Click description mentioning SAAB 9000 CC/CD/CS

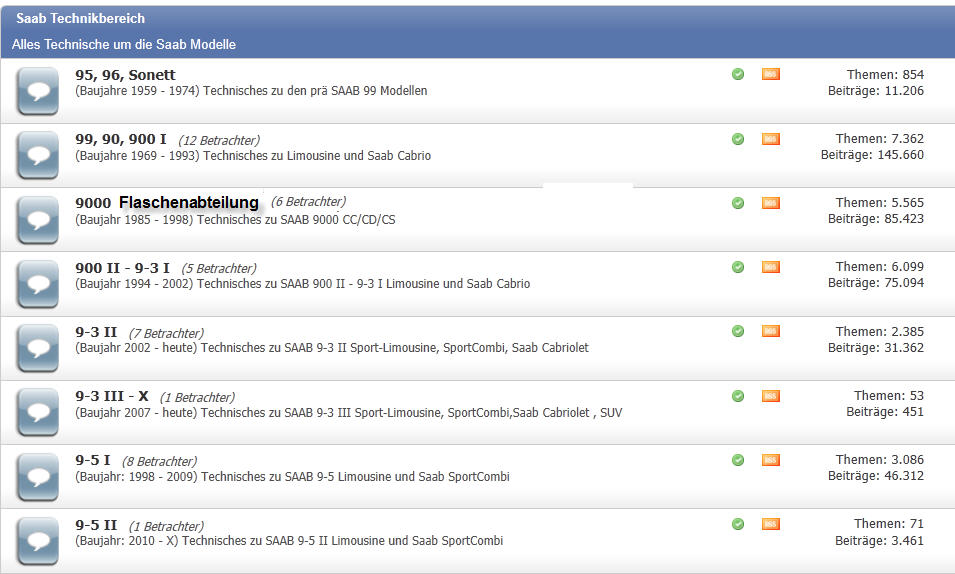tap(235, 220)
